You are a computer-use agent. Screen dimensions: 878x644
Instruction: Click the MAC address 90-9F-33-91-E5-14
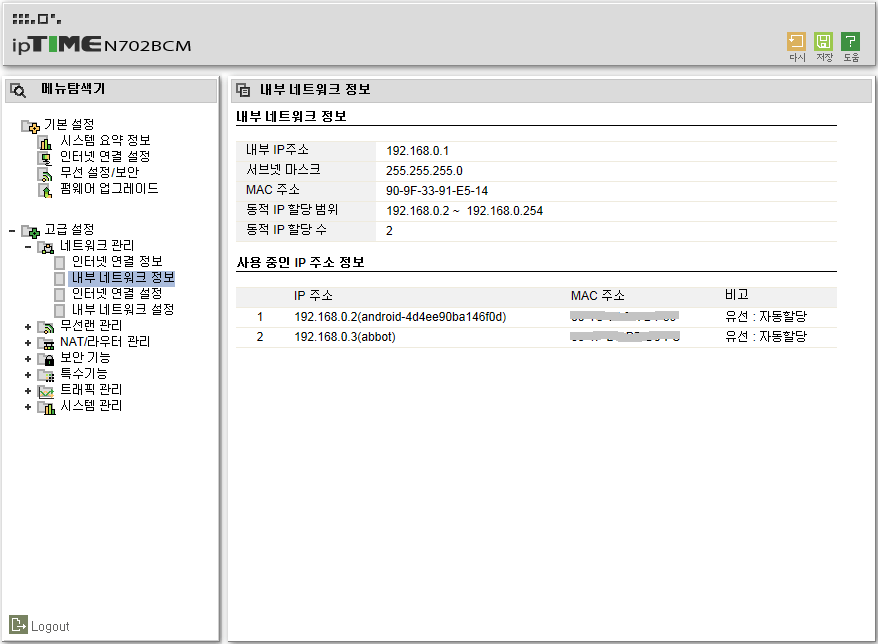(x=437, y=191)
